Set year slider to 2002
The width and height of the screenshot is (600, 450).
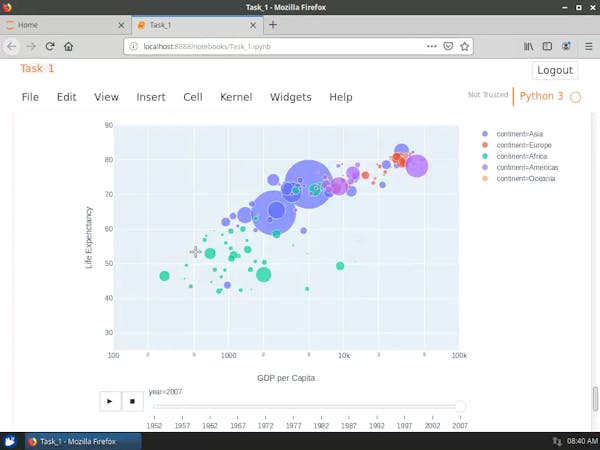(432, 425)
